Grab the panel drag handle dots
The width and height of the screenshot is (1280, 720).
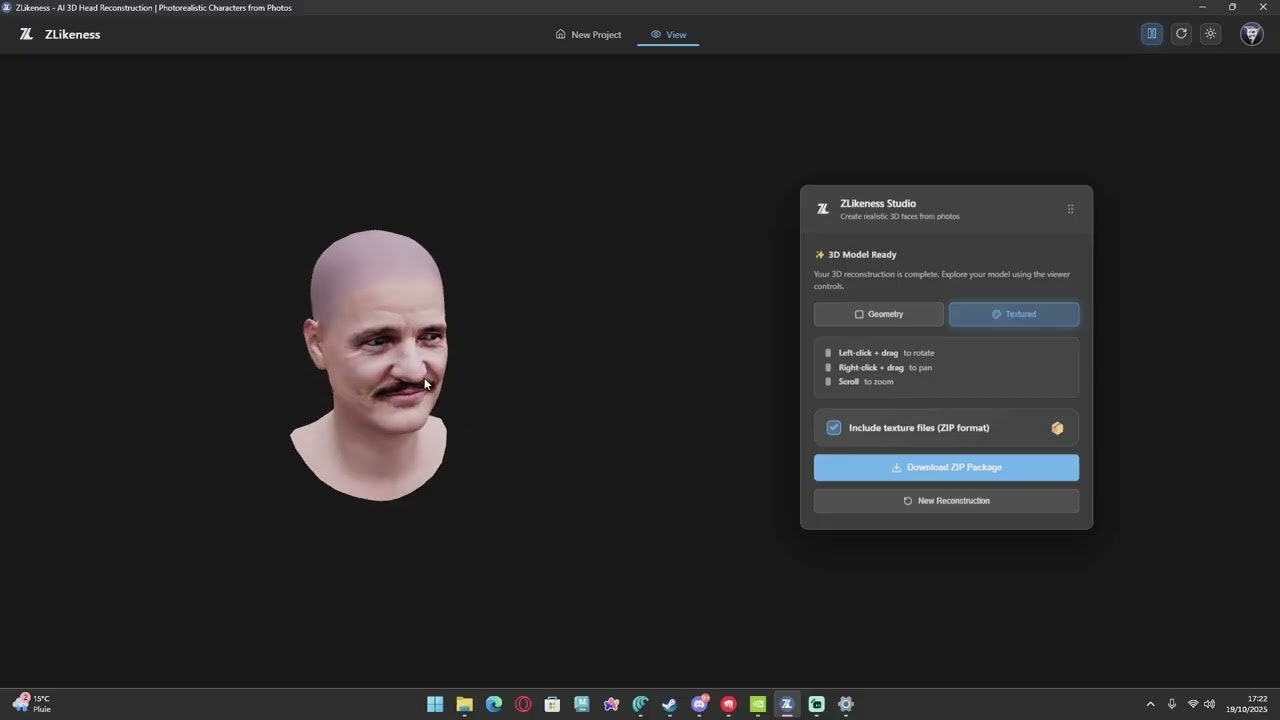[x=1070, y=209]
